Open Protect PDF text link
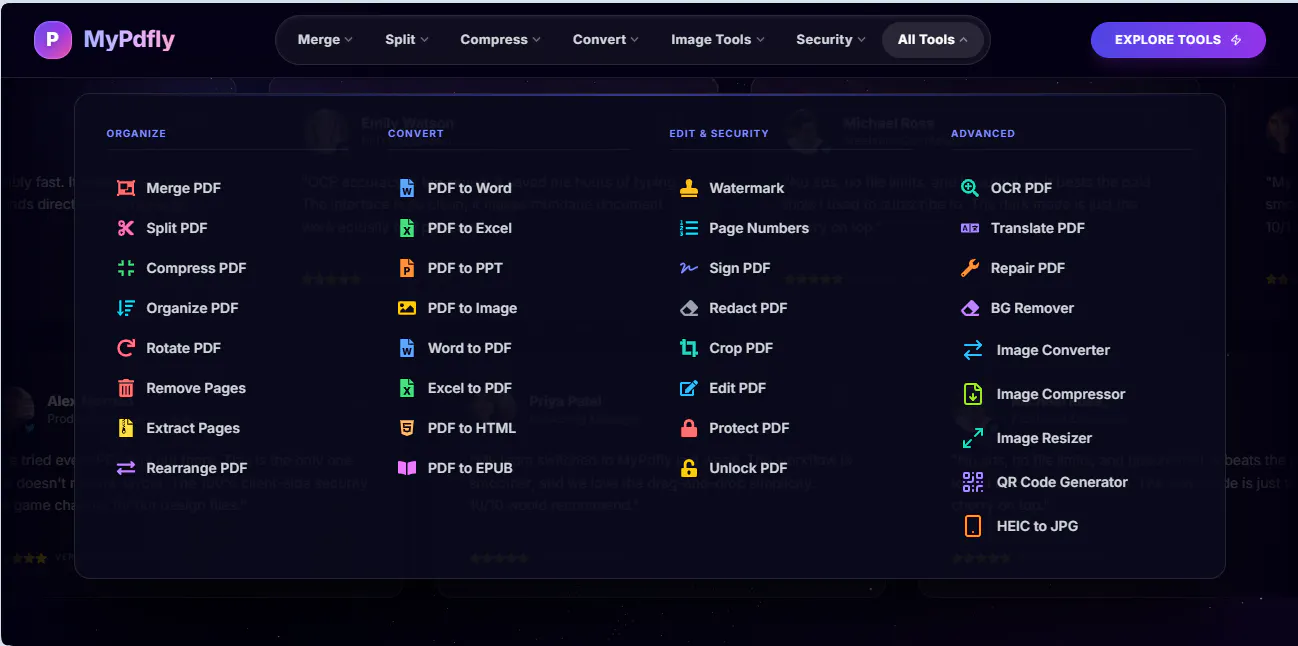This screenshot has width=1298, height=646. tap(749, 428)
